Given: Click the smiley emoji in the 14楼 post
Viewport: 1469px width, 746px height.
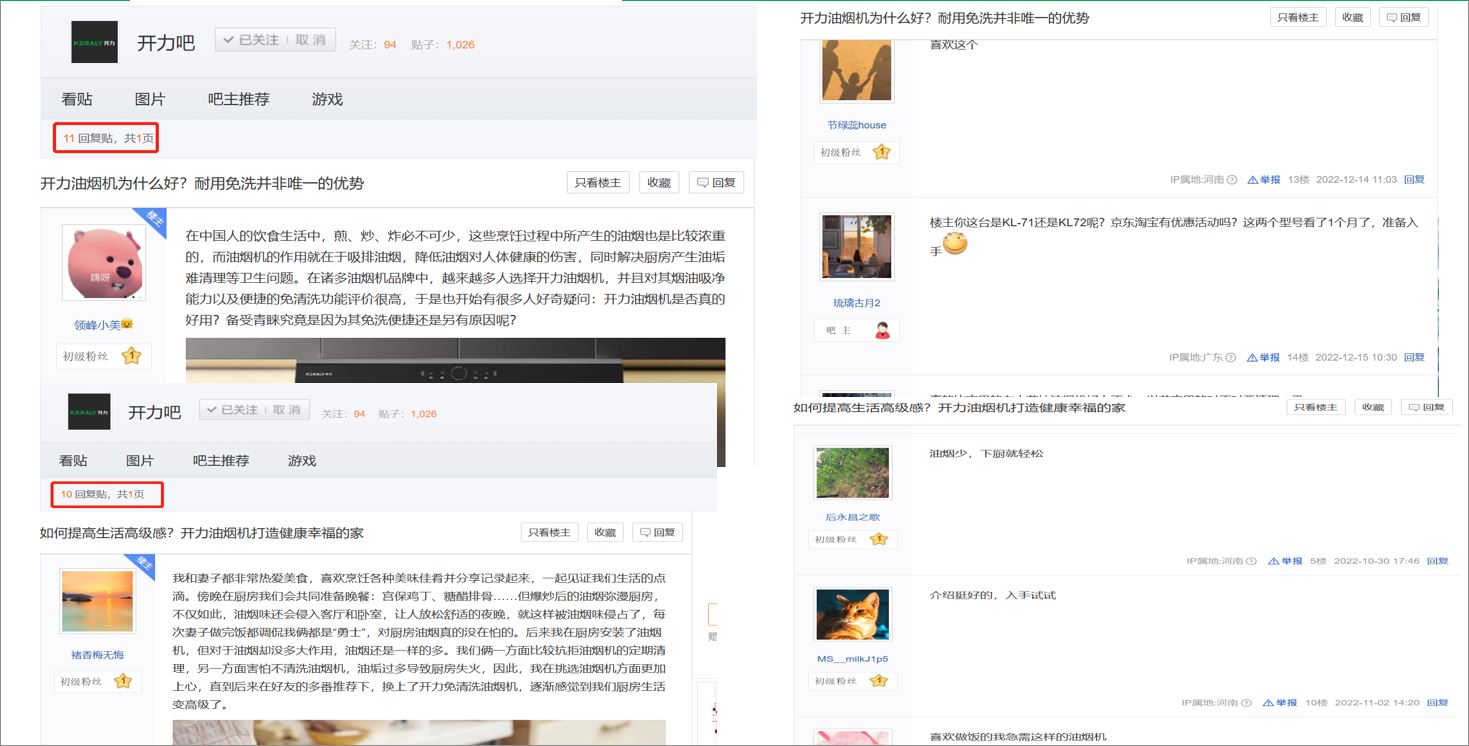Looking at the screenshot, I should 955,243.
